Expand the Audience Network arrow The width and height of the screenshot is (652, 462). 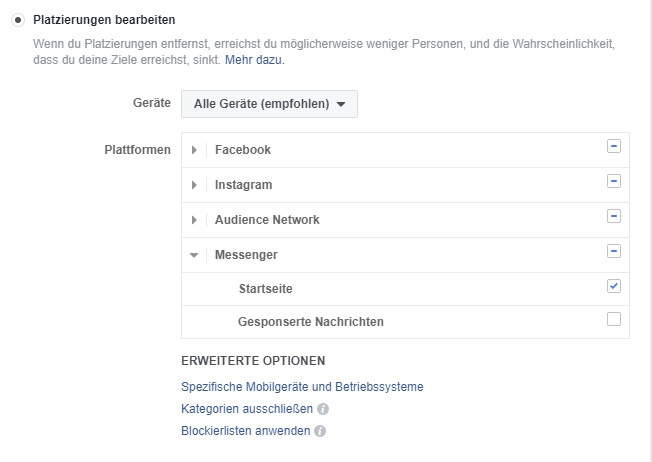[194, 220]
